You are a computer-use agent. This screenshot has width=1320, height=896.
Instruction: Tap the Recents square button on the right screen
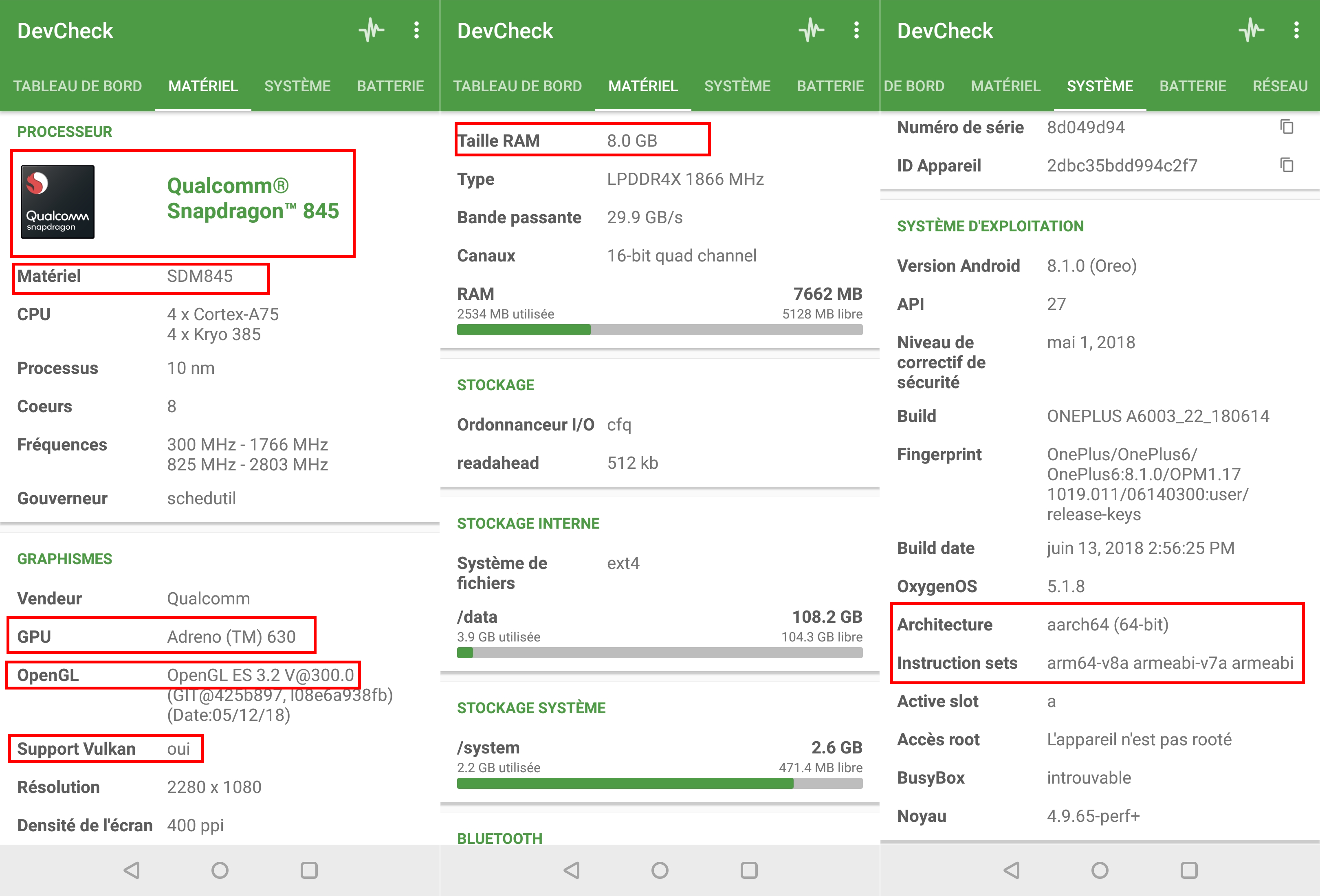point(1189,870)
